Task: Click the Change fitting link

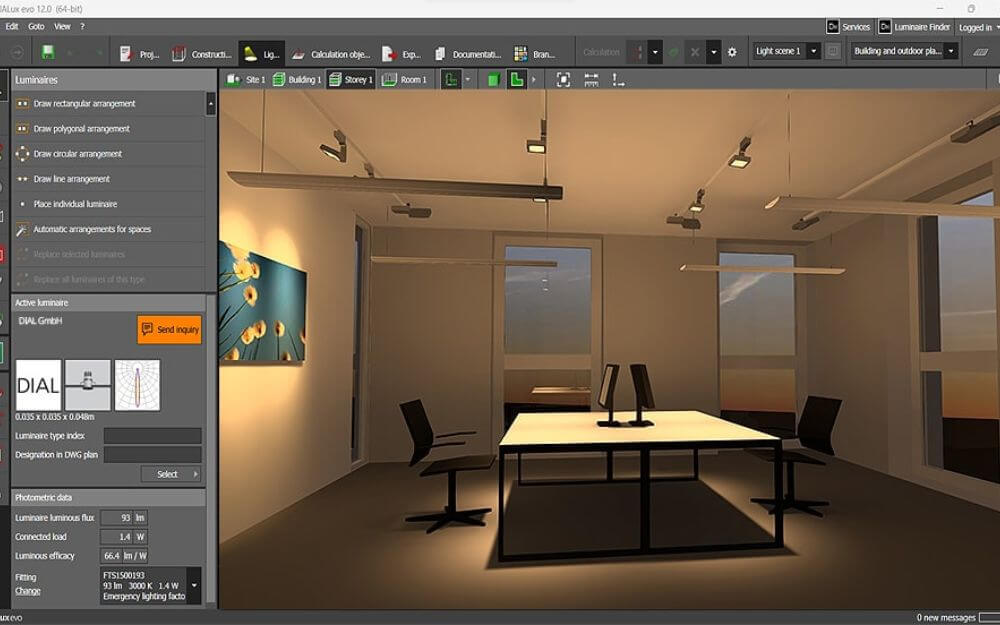Action: (28, 591)
